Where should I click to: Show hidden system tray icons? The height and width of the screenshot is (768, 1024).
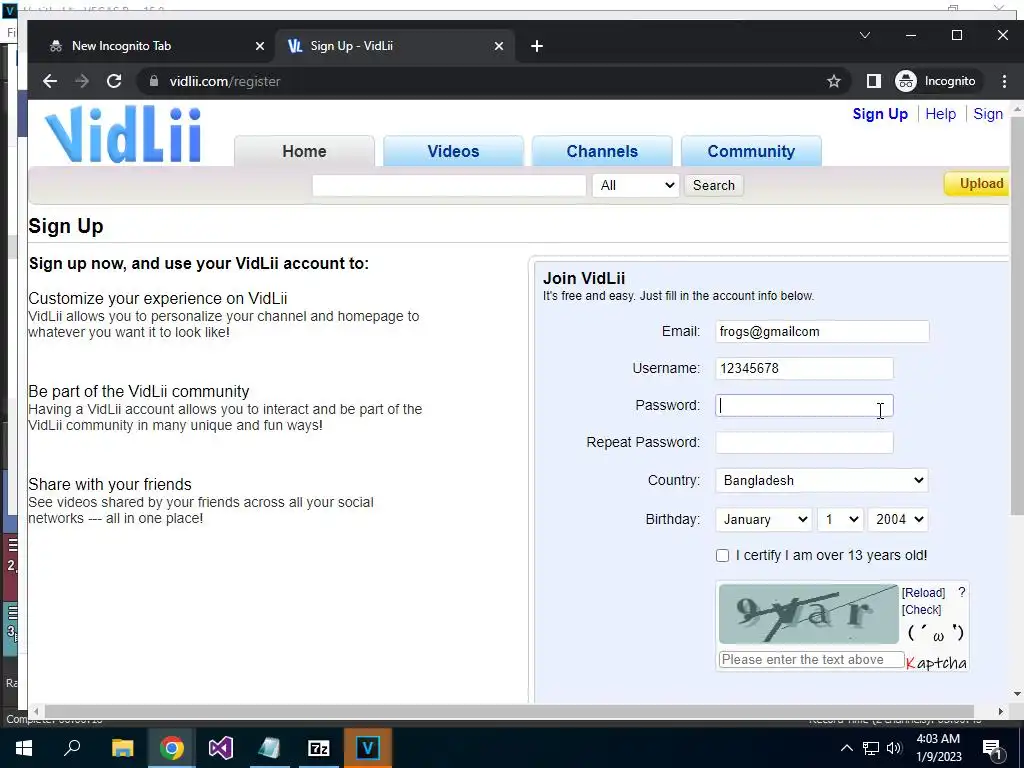[x=846, y=748]
